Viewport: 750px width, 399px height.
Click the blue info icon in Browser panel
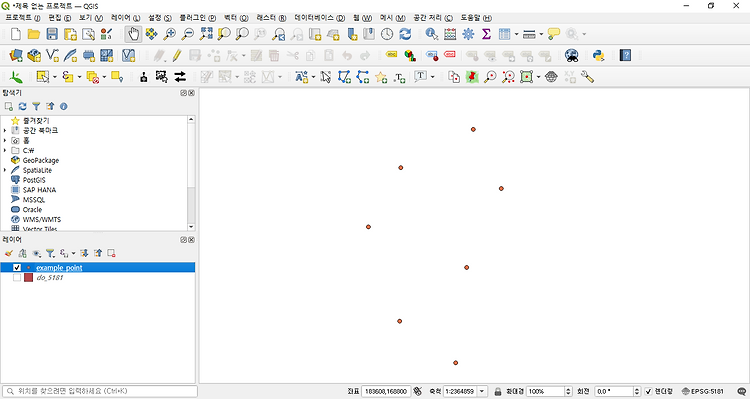[64, 106]
